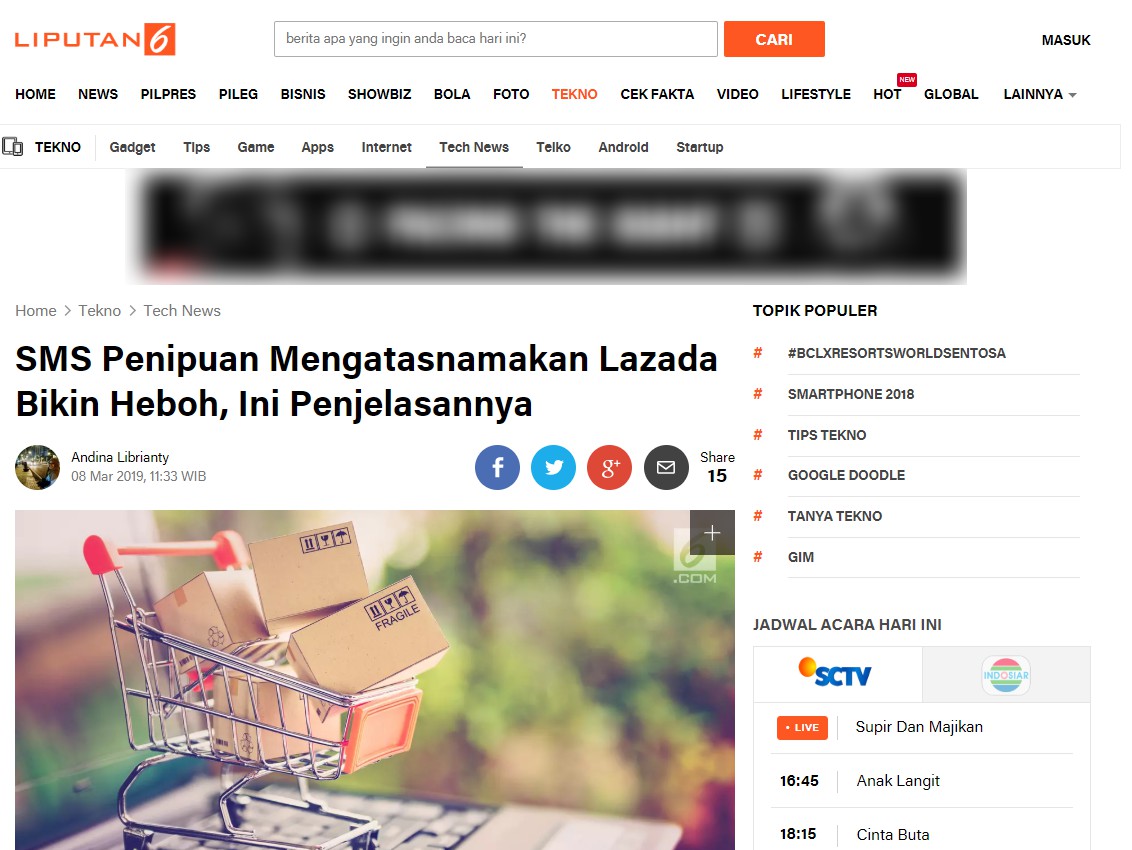The height and width of the screenshot is (850, 1132).
Task: Click the LIVE Supir Dan Majikan badge
Action: click(x=802, y=727)
